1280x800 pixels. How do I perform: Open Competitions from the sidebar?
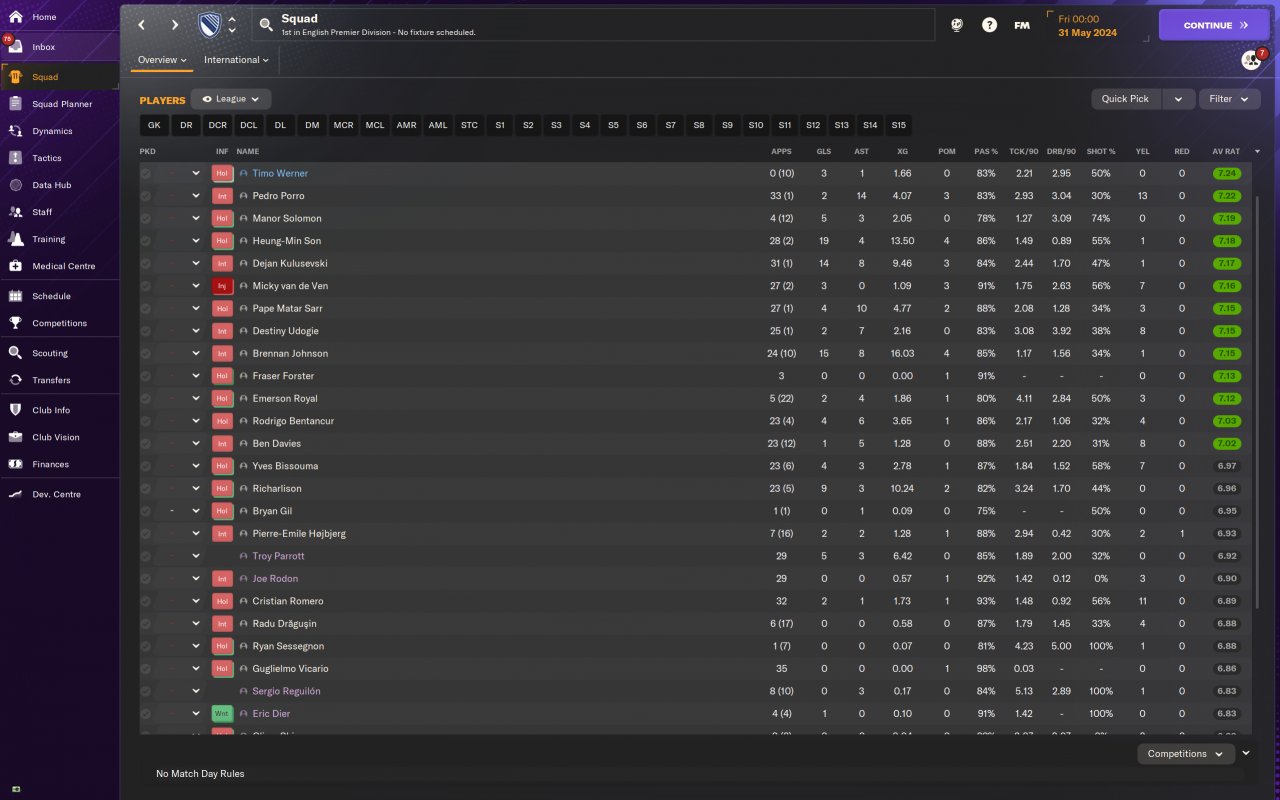60,323
